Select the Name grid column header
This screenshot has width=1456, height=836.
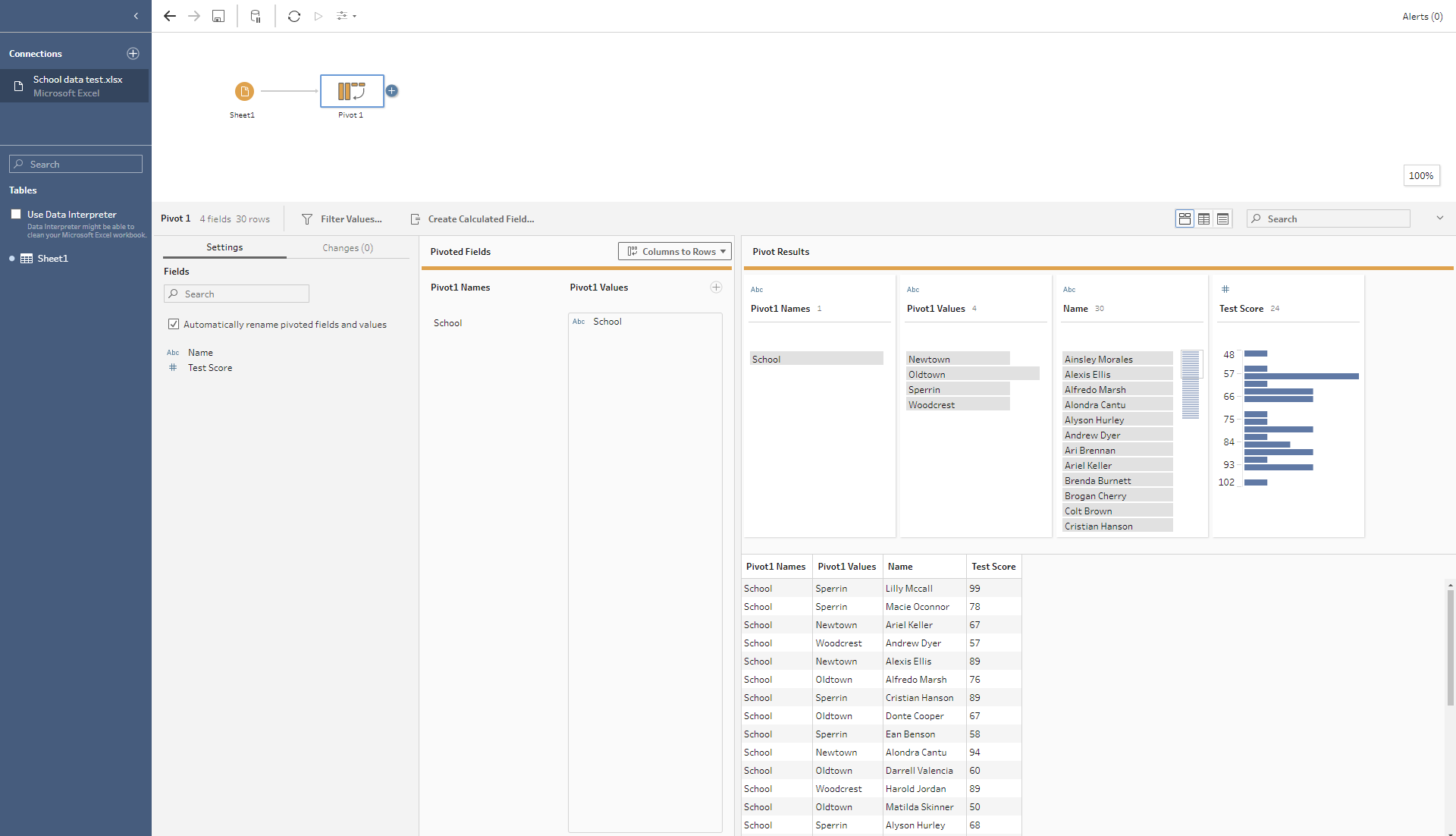coord(924,567)
